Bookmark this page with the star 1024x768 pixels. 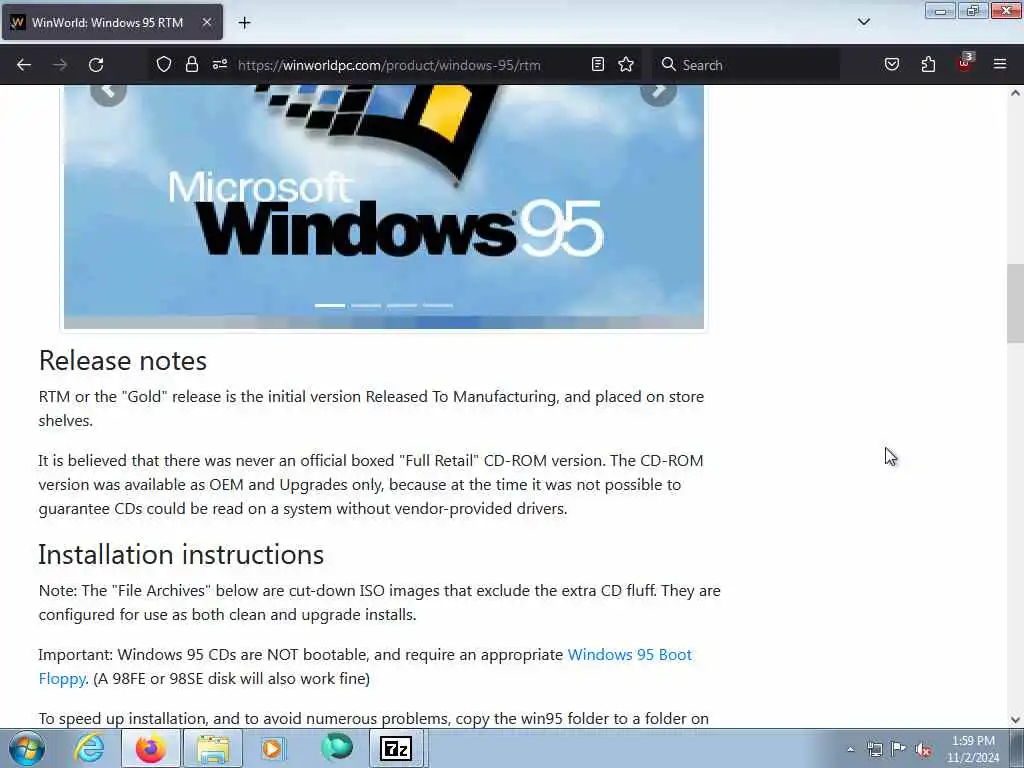point(626,64)
